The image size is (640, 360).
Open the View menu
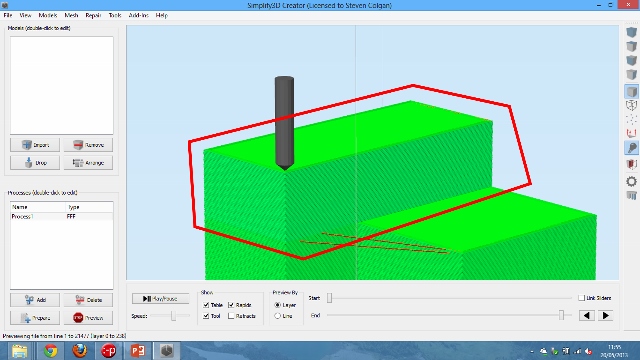pos(25,15)
